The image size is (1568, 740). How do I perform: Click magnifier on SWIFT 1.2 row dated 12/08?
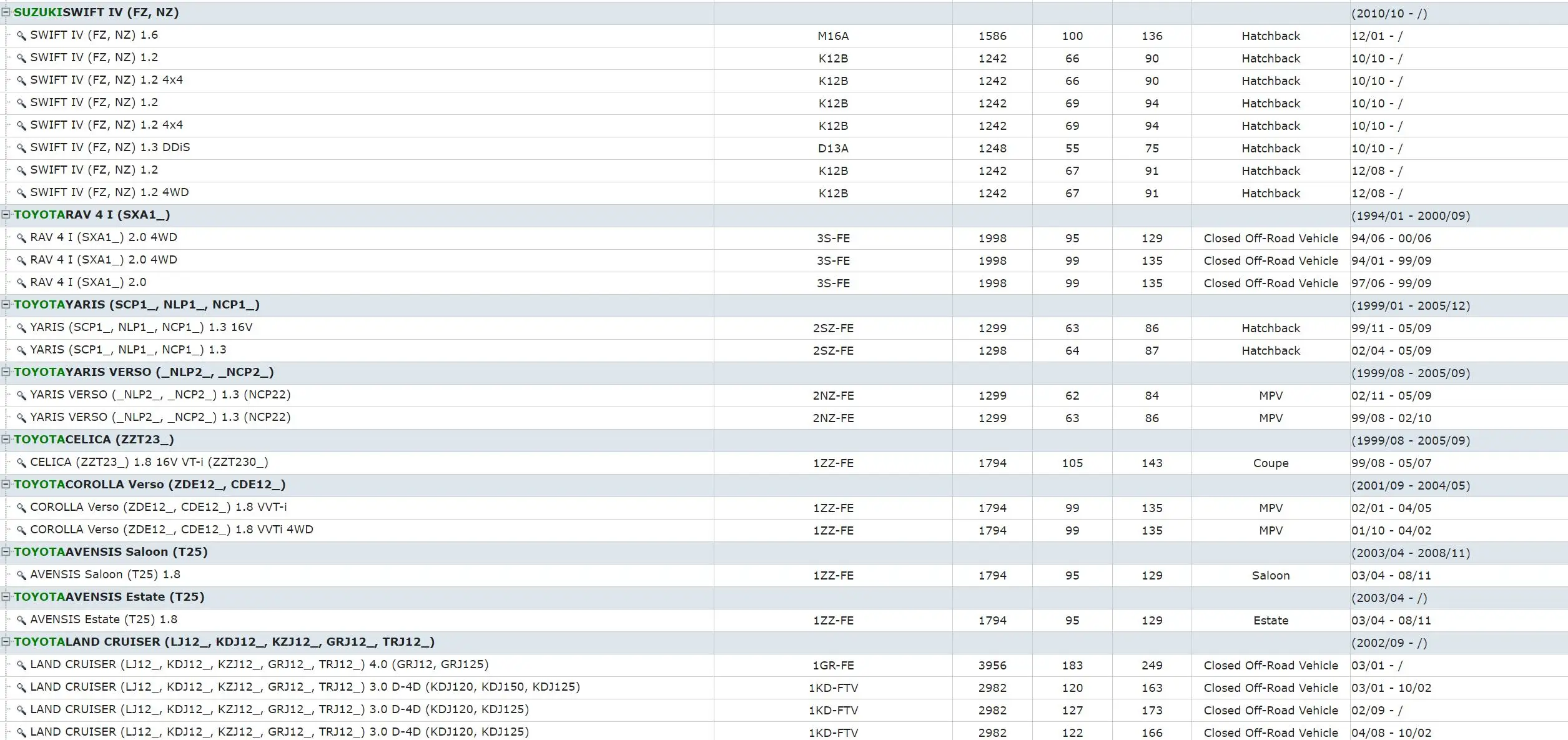21,171
